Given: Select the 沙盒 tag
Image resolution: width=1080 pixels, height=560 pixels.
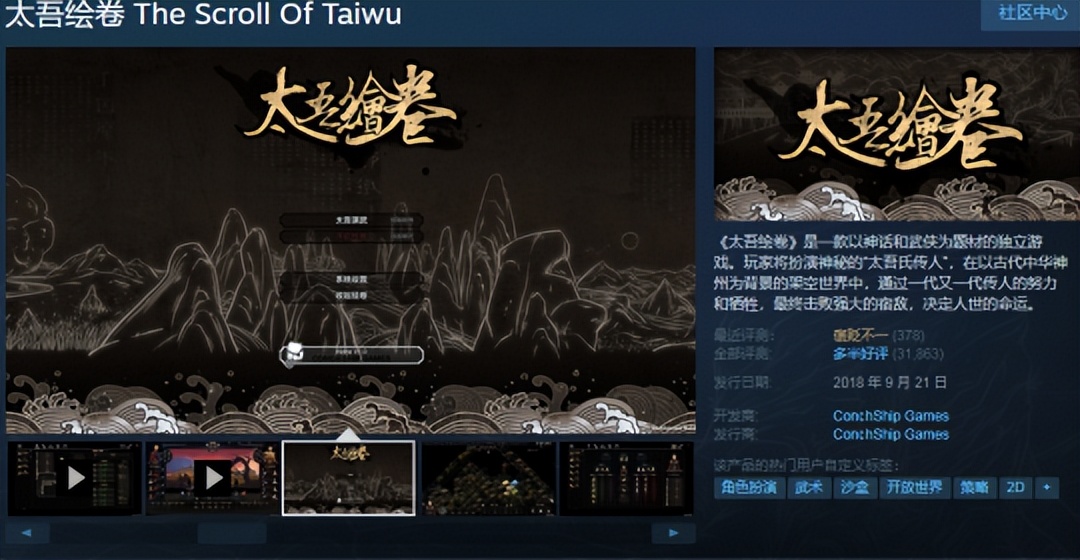Looking at the screenshot, I should (x=855, y=488).
